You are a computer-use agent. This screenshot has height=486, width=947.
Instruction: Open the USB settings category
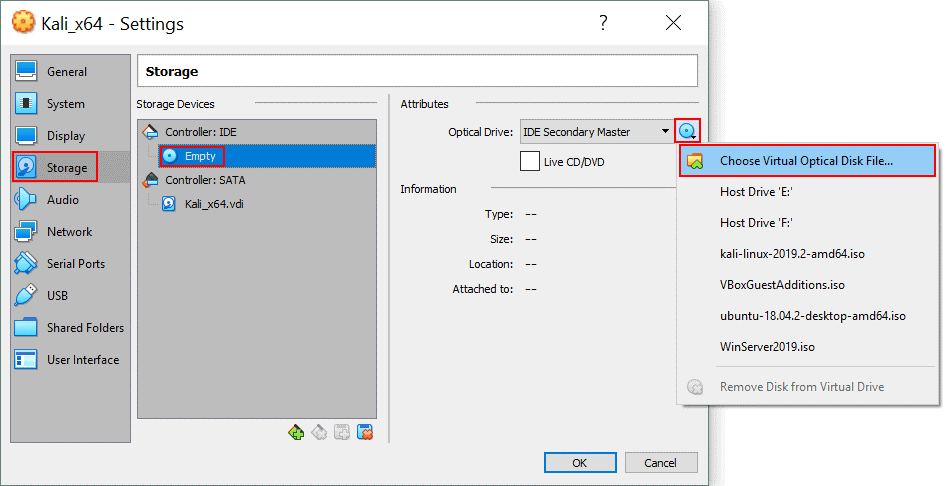click(70, 296)
